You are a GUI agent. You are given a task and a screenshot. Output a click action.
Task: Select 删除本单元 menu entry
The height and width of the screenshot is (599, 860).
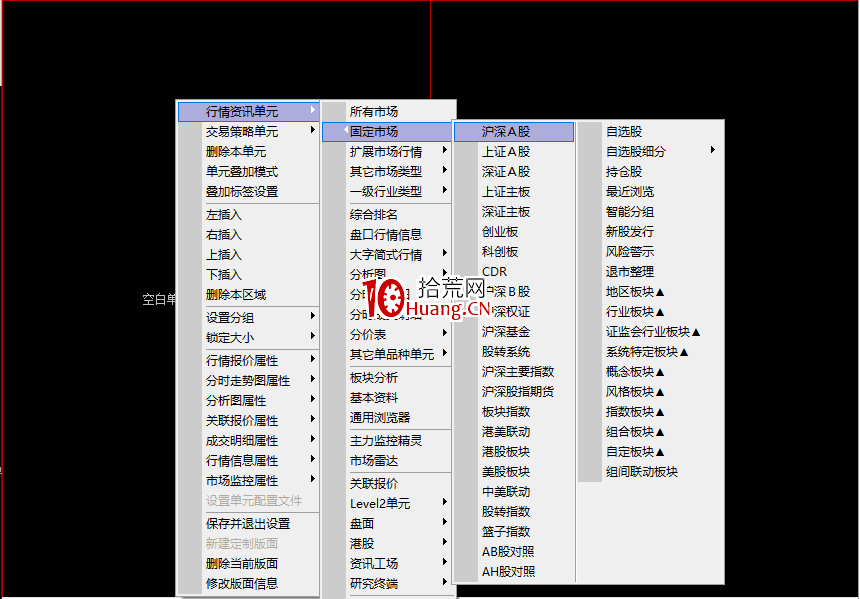click(248, 151)
